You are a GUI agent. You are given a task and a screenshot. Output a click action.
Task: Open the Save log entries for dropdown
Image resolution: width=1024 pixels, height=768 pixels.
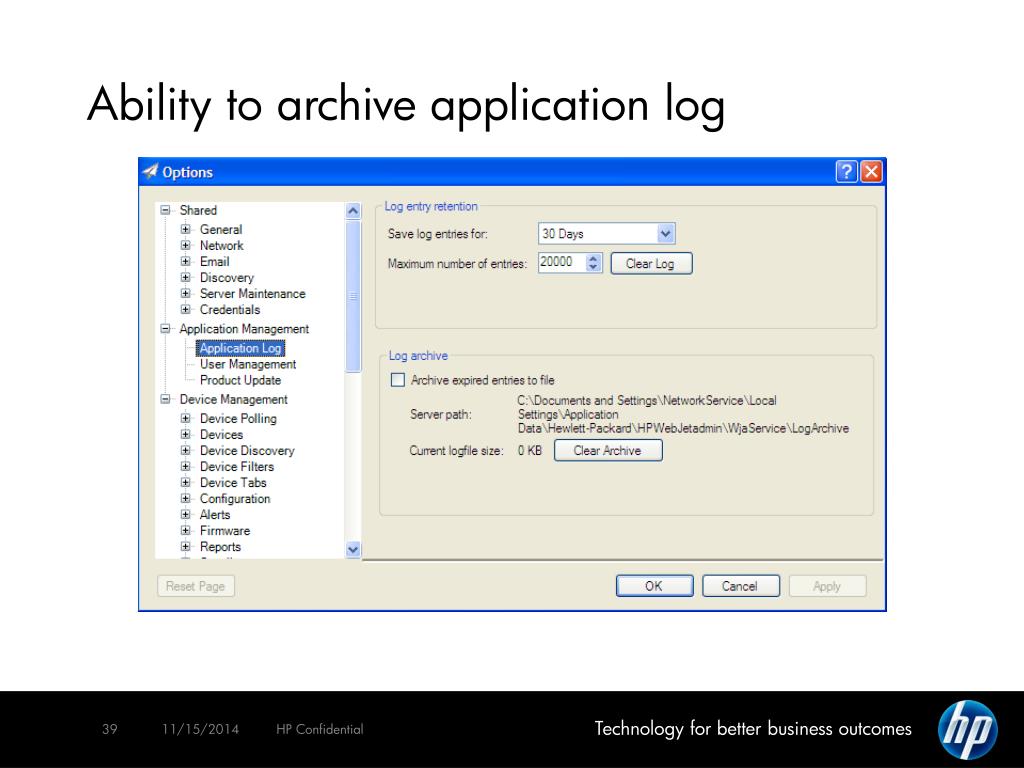tap(665, 234)
